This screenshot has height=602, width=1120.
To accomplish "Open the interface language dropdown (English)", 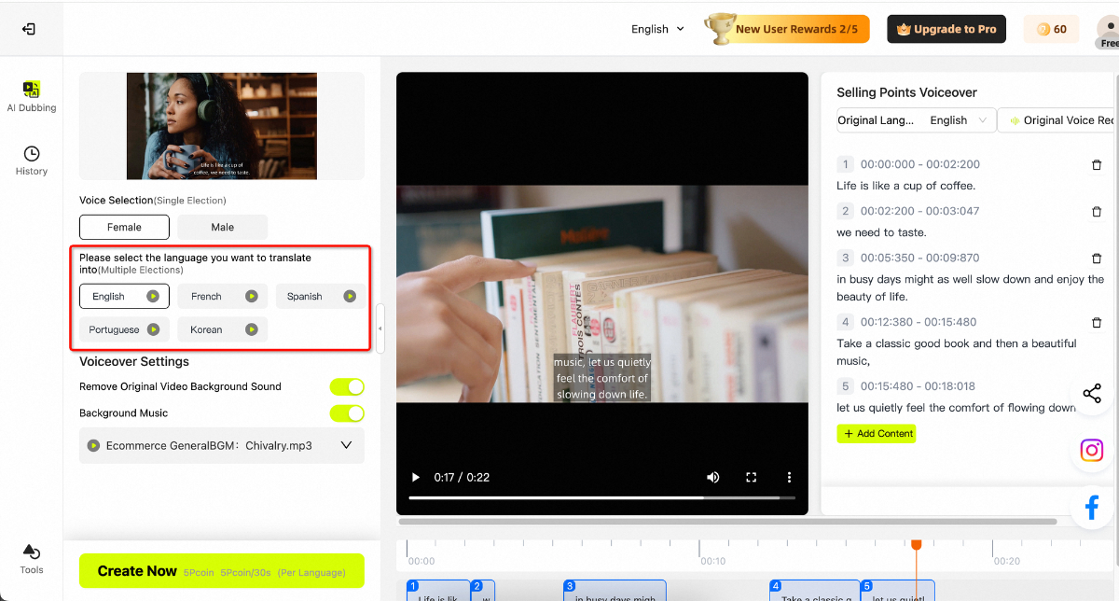I will click(x=657, y=29).
